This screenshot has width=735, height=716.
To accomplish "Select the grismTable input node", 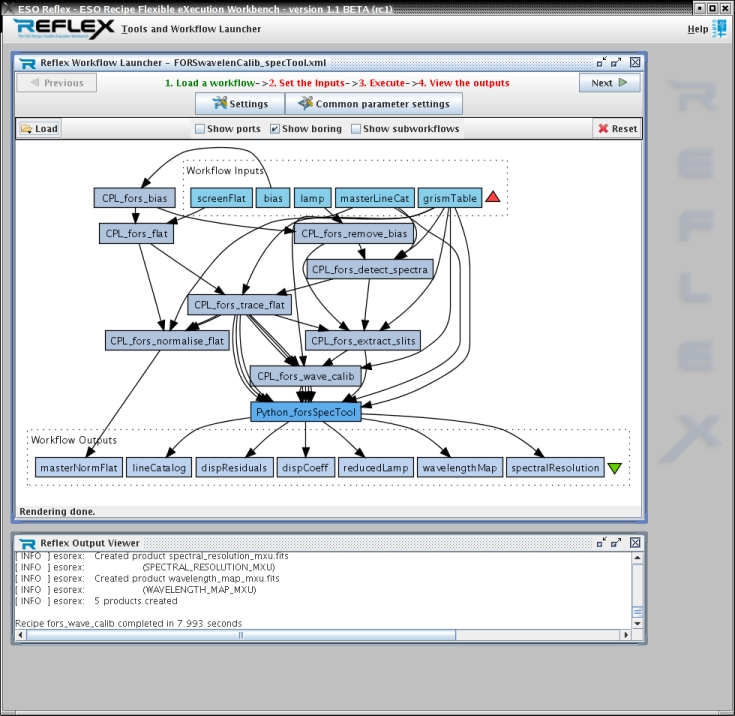I will pos(450,198).
